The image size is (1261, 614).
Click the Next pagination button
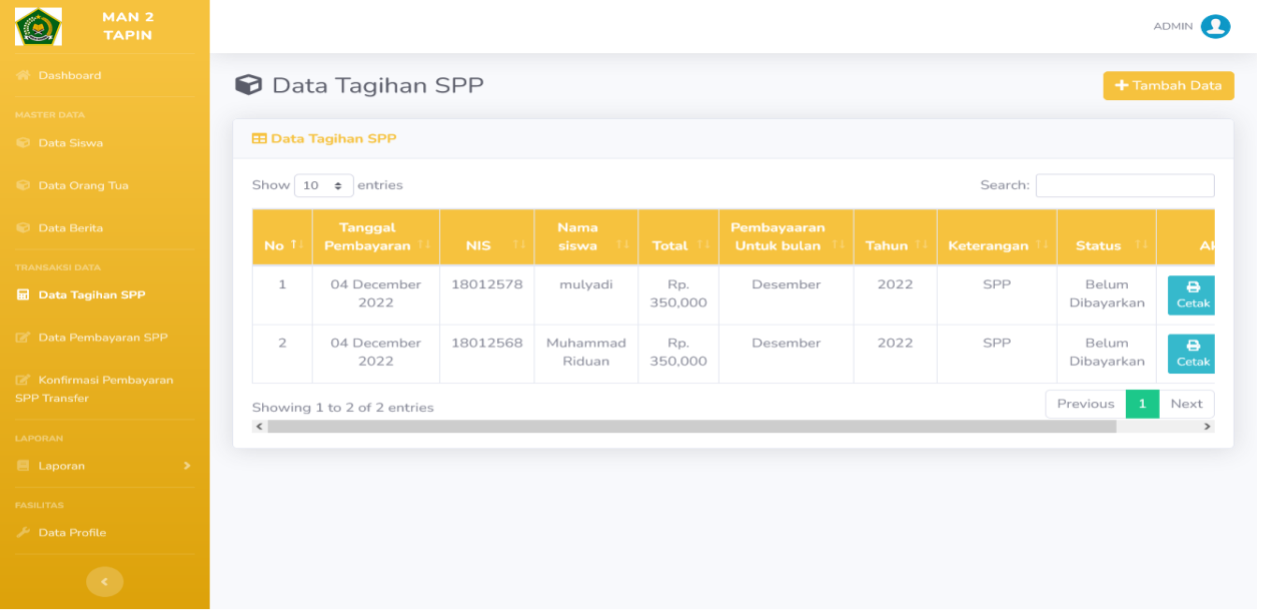click(x=1186, y=404)
